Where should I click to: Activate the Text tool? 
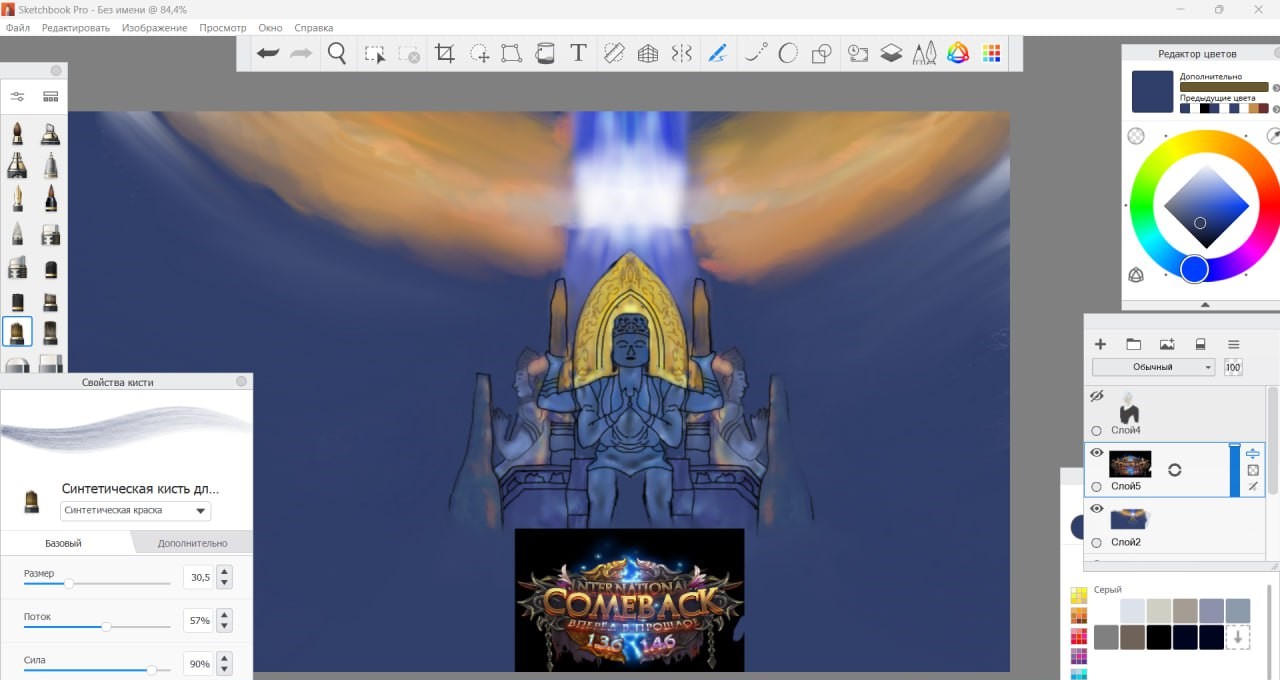click(578, 54)
